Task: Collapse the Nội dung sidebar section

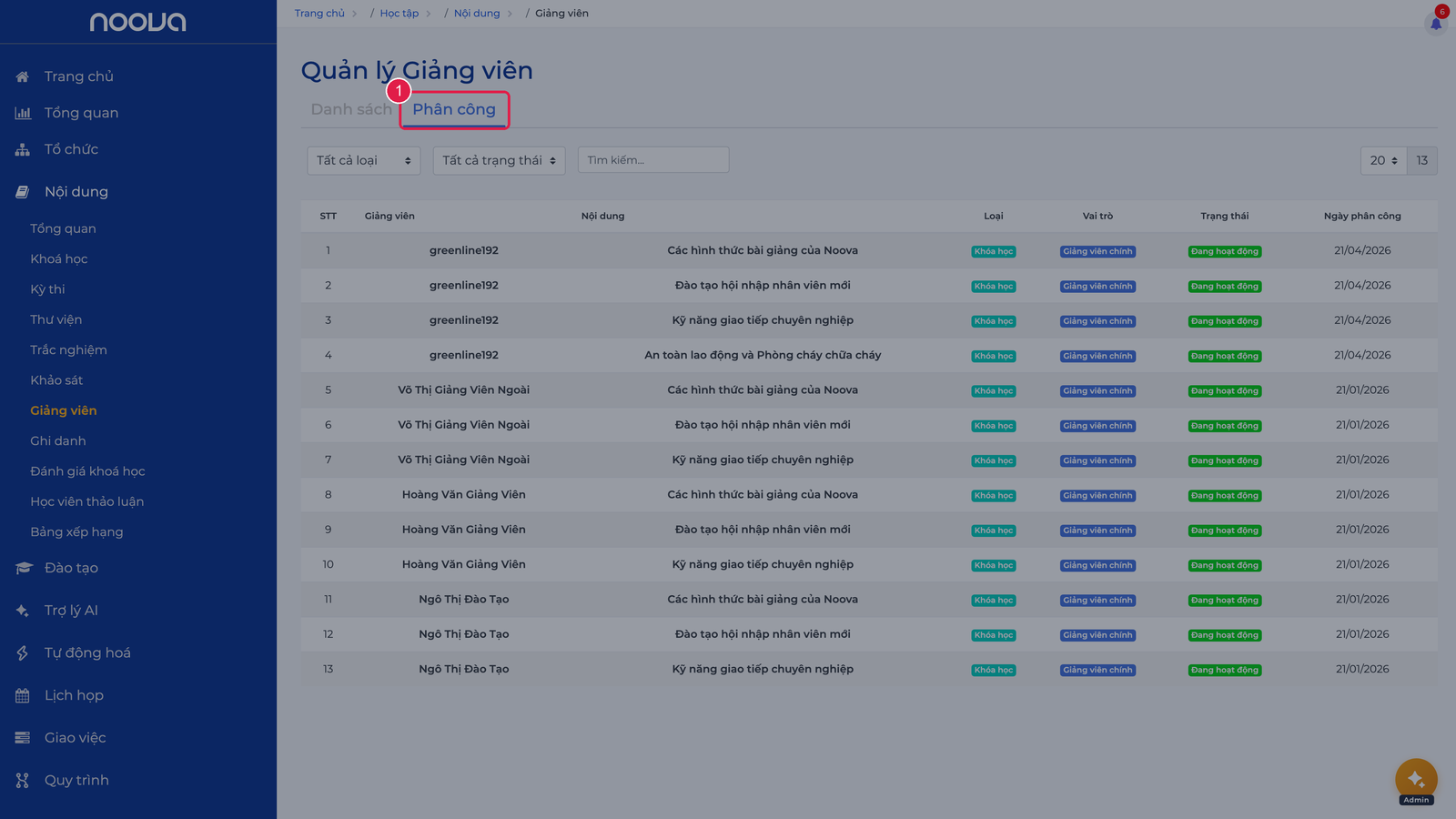Action: (x=76, y=192)
